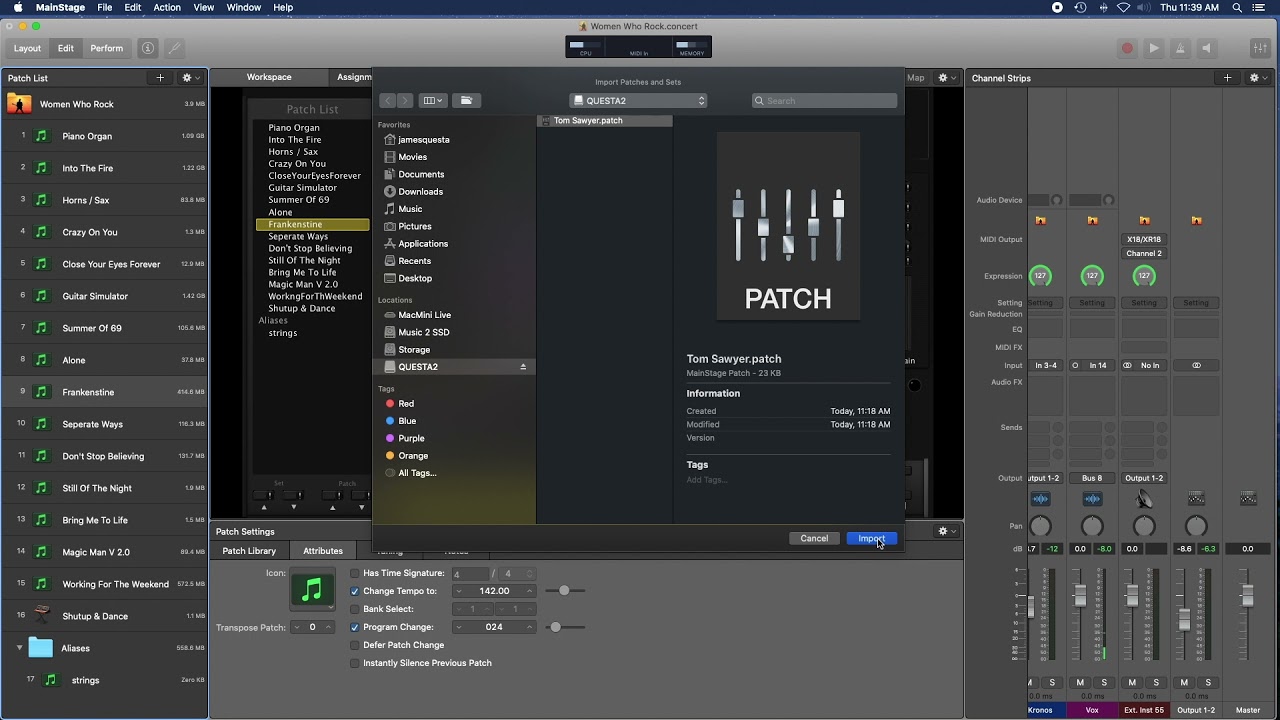This screenshot has width=1280, height=720.
Task: Toggle the Bank Select checkbox
Action: [x=355, y=609]
